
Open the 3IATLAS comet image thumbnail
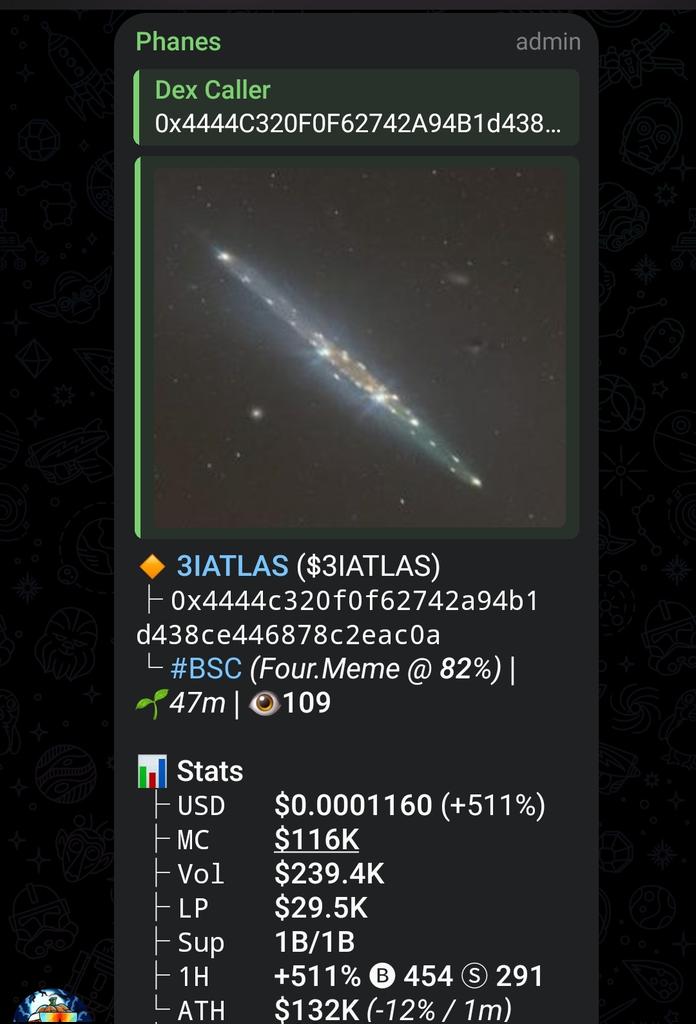[360, 347]
